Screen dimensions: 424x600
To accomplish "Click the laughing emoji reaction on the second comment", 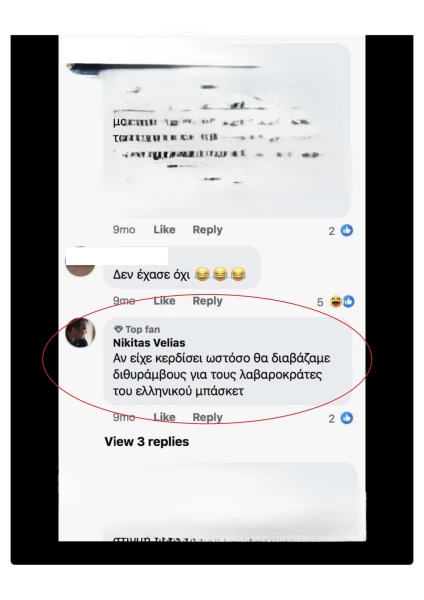I will (336, 302).
